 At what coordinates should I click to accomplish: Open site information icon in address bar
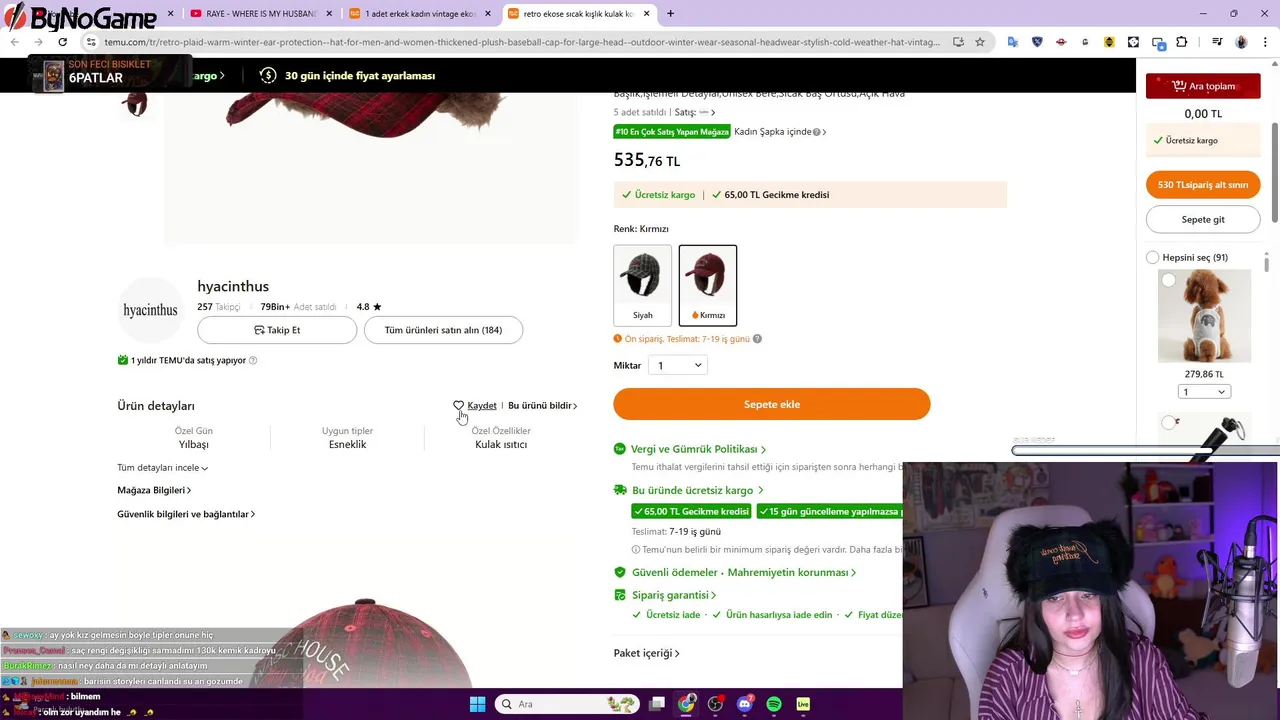(x=91, y=42)
